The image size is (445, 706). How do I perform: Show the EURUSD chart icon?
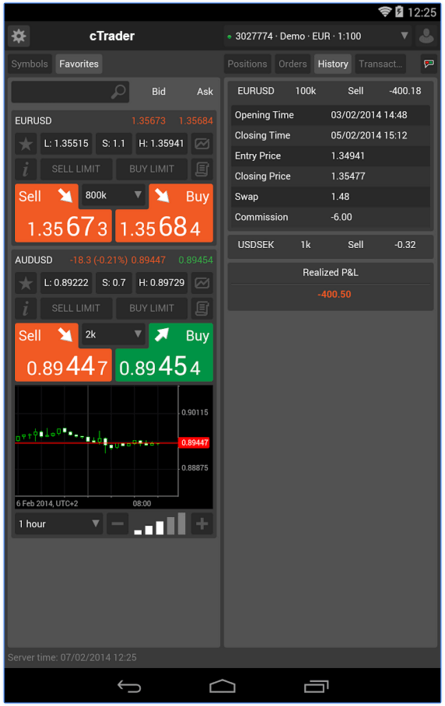(x=202, y=144)
